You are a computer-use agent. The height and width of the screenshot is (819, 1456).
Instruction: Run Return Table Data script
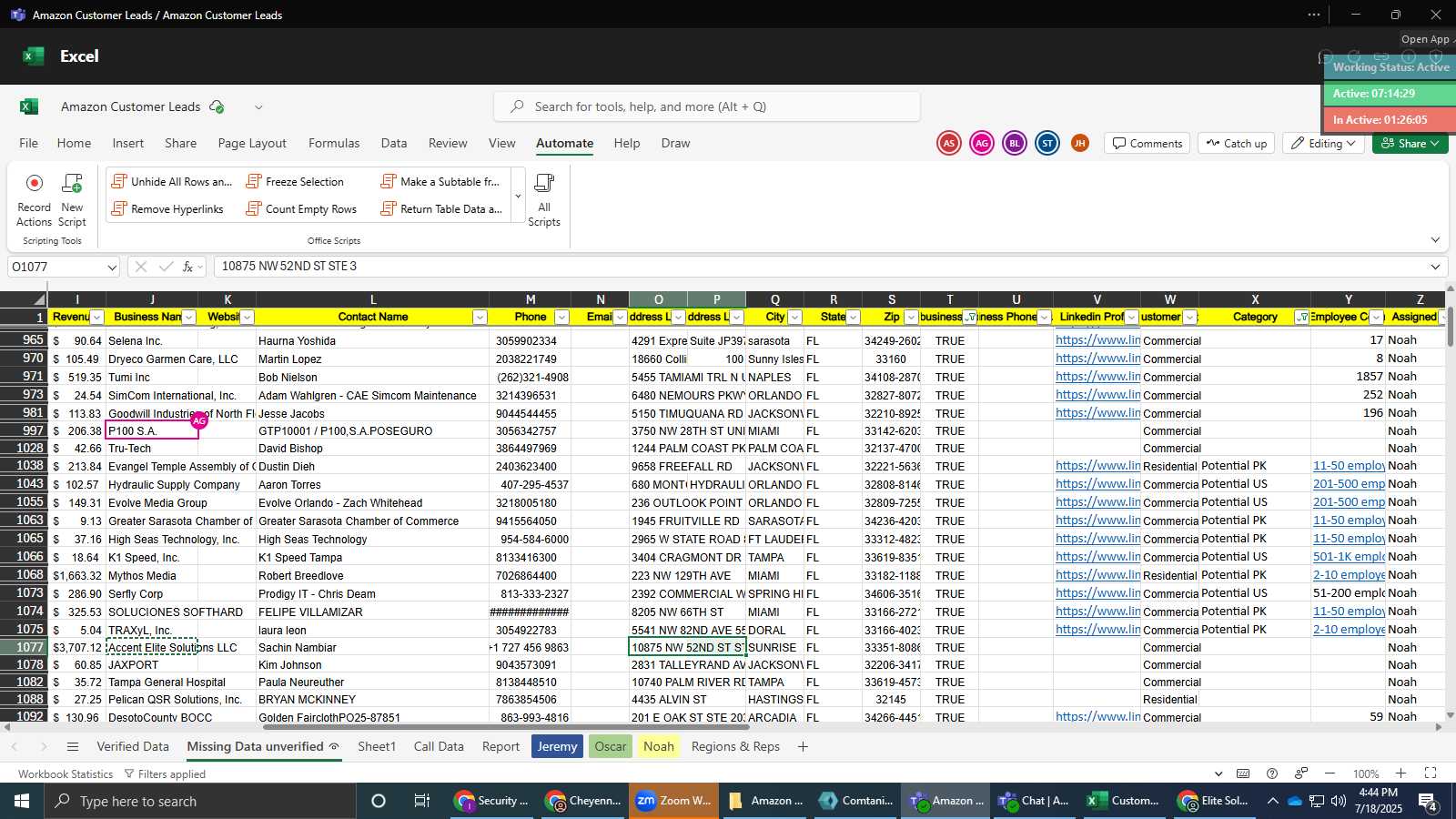441,209
